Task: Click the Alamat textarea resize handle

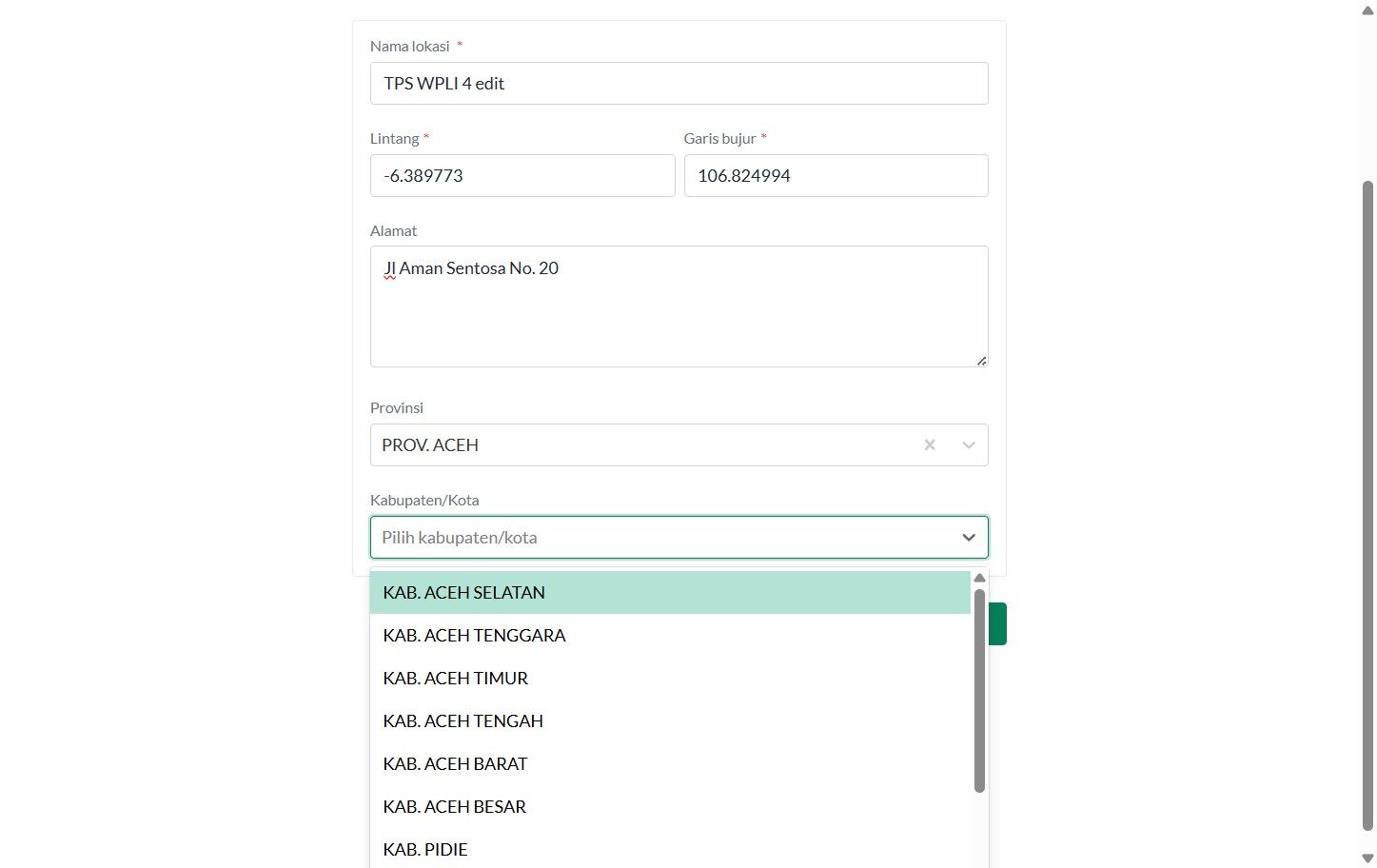Action: point(981,360)
